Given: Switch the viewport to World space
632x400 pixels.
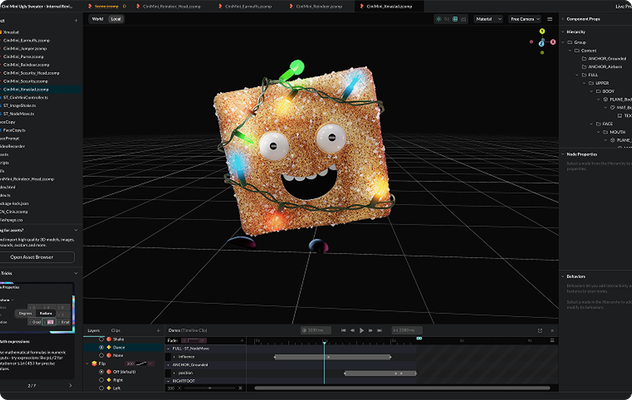Looking at the screenshot, I should click(97, 19).
